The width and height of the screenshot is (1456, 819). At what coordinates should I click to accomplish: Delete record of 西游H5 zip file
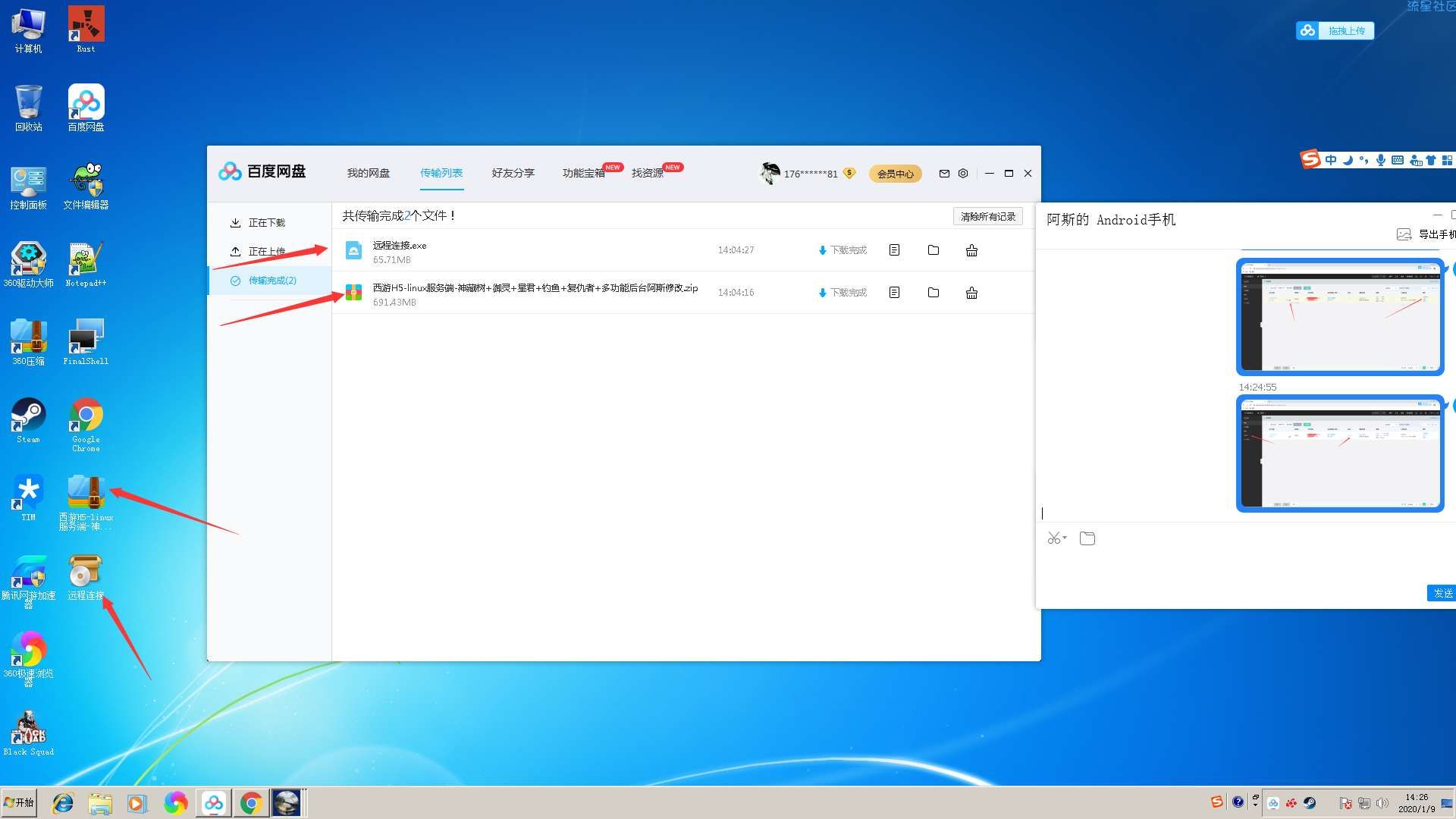[971, 293]
